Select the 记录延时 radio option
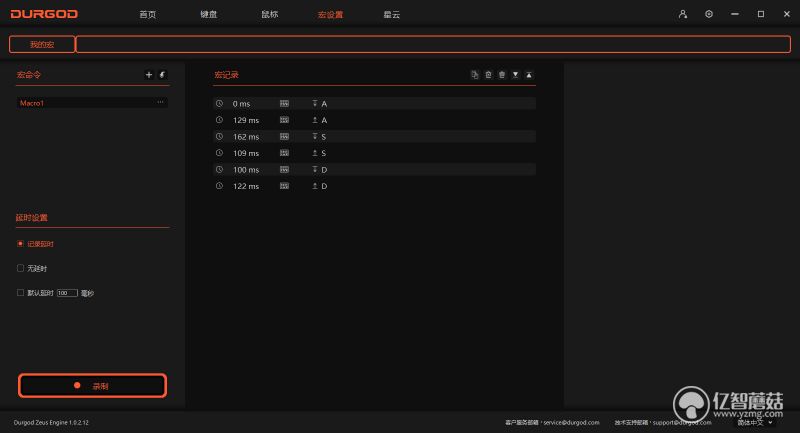 coord(20,244)
